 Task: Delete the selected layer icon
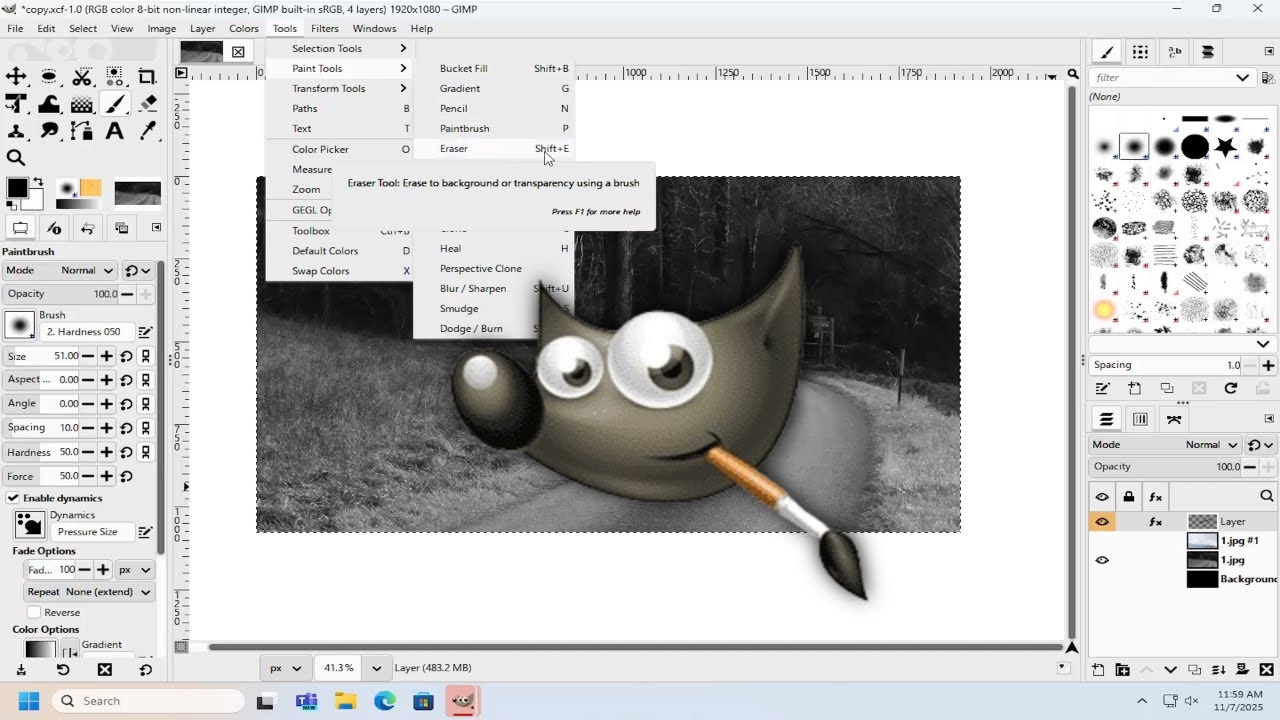point(1267,669)
